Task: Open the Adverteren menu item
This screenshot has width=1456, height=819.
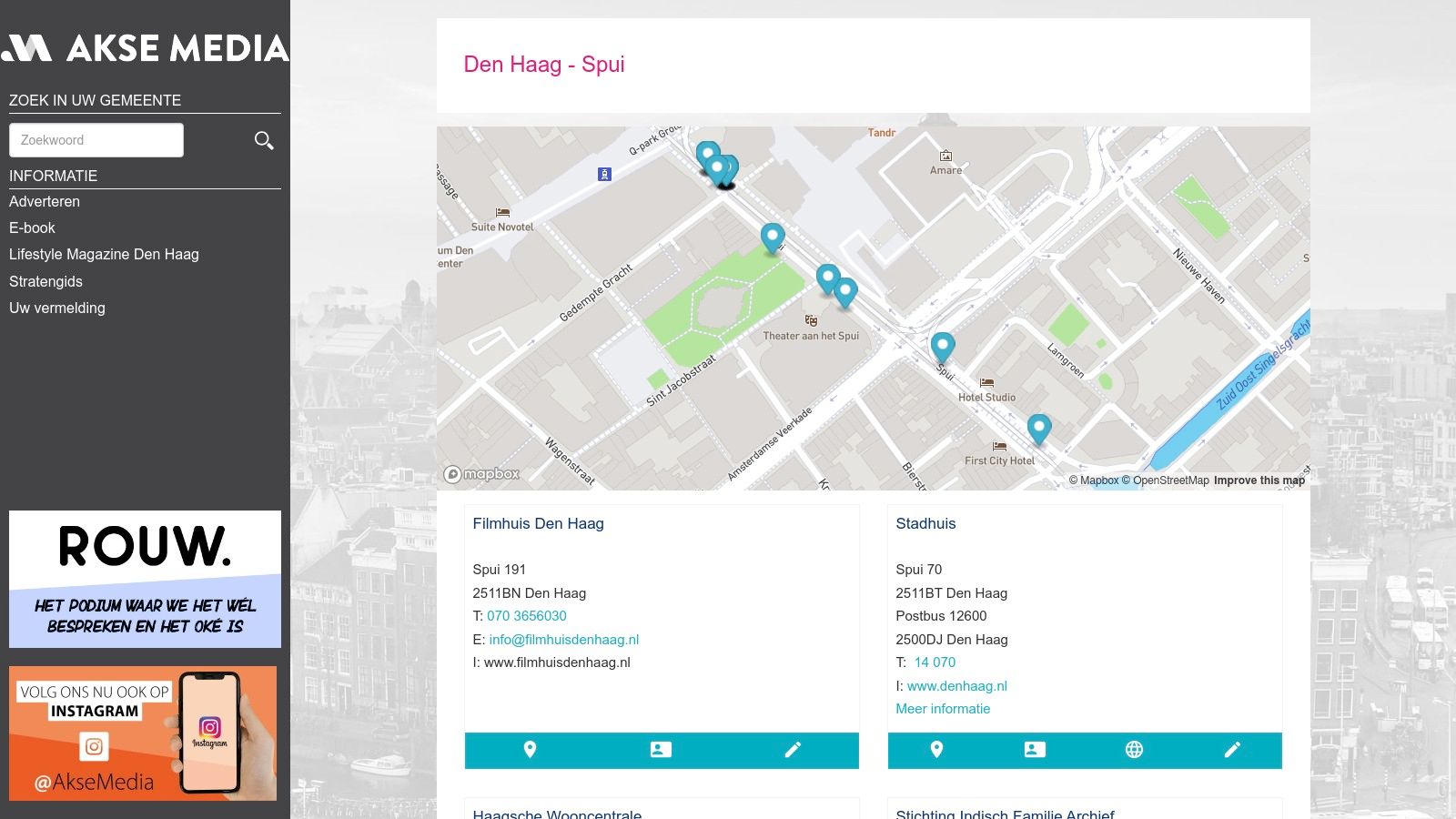Action: click(45, 201)
